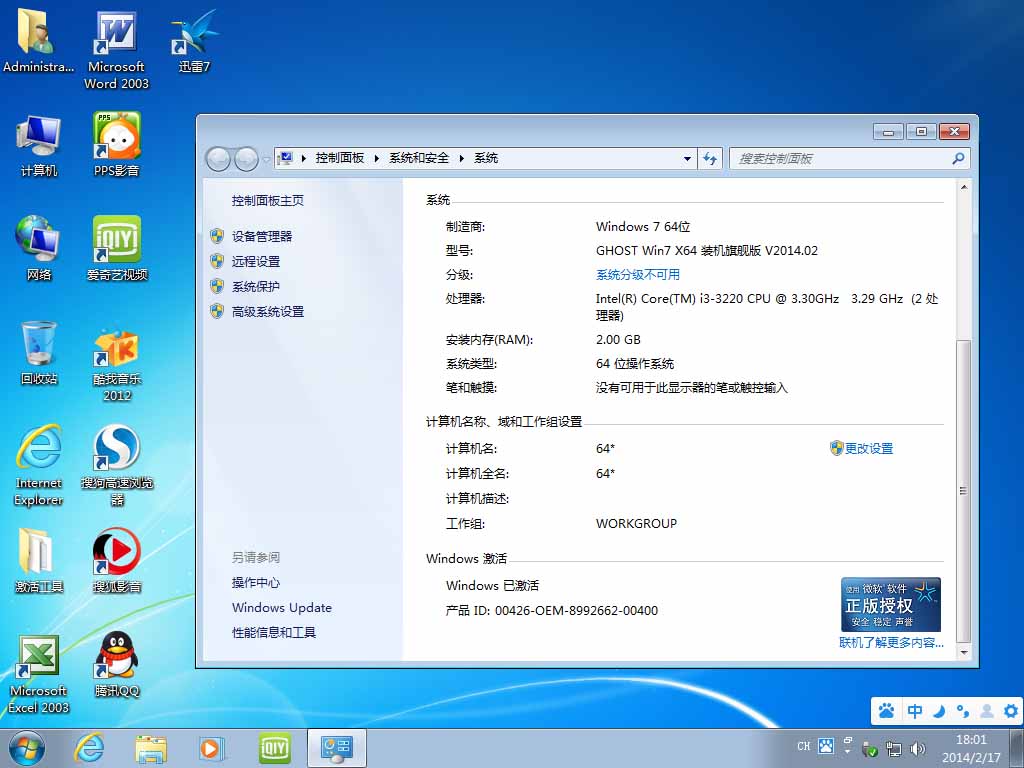Click the refresh button beside address bar
The image size is (1024, 768).
[710, 158]
